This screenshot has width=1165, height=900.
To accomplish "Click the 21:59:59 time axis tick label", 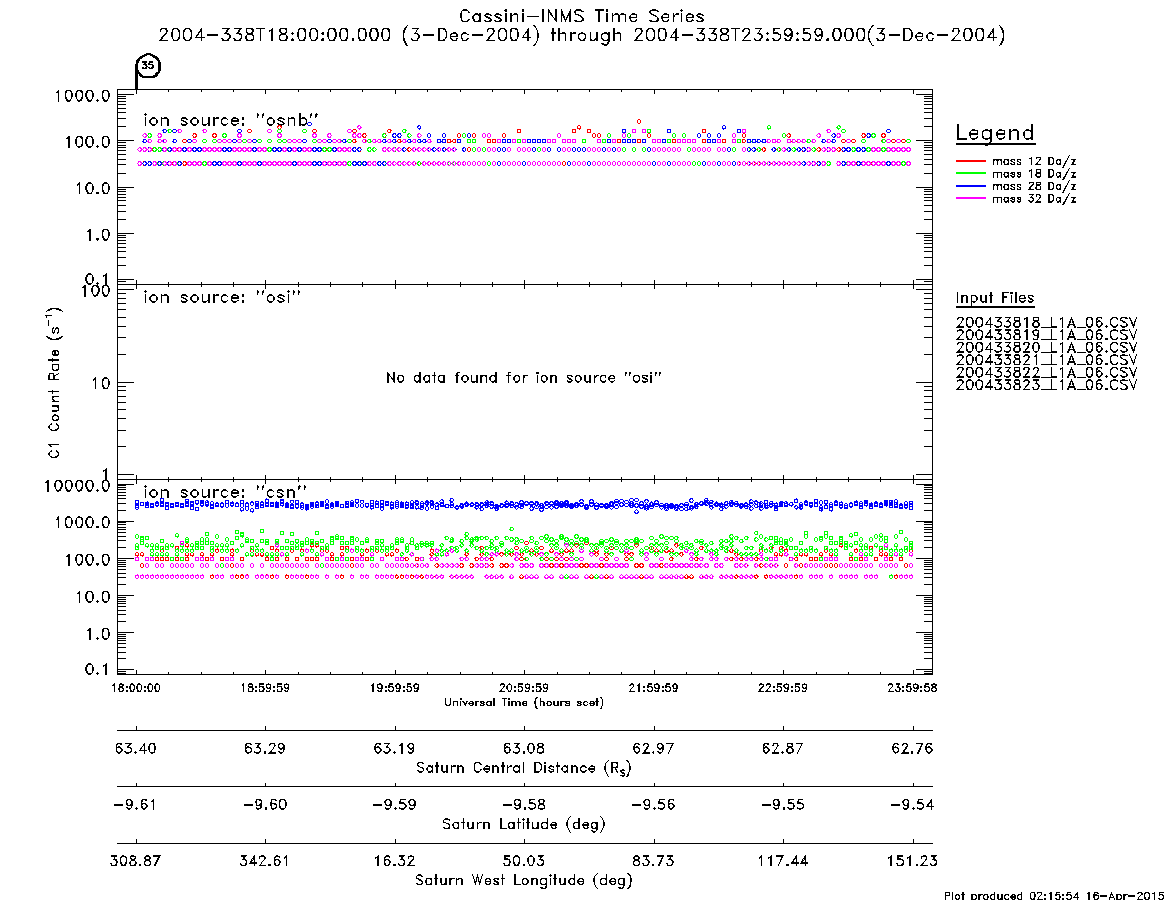I will pyautogui.click(x=653, y=688).
